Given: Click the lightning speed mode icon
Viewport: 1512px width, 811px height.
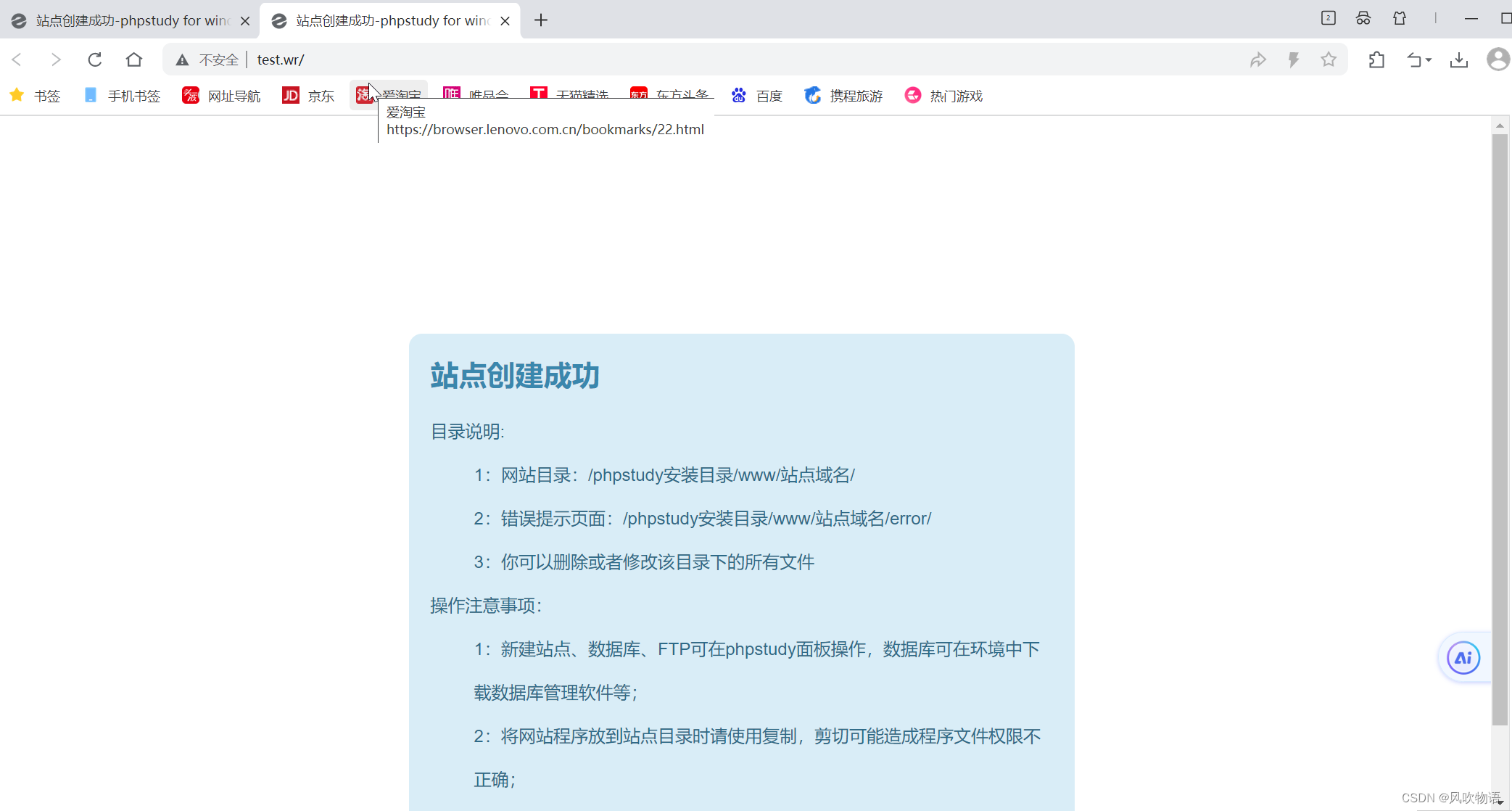Looking at the screenshot, I should 1294,59.
